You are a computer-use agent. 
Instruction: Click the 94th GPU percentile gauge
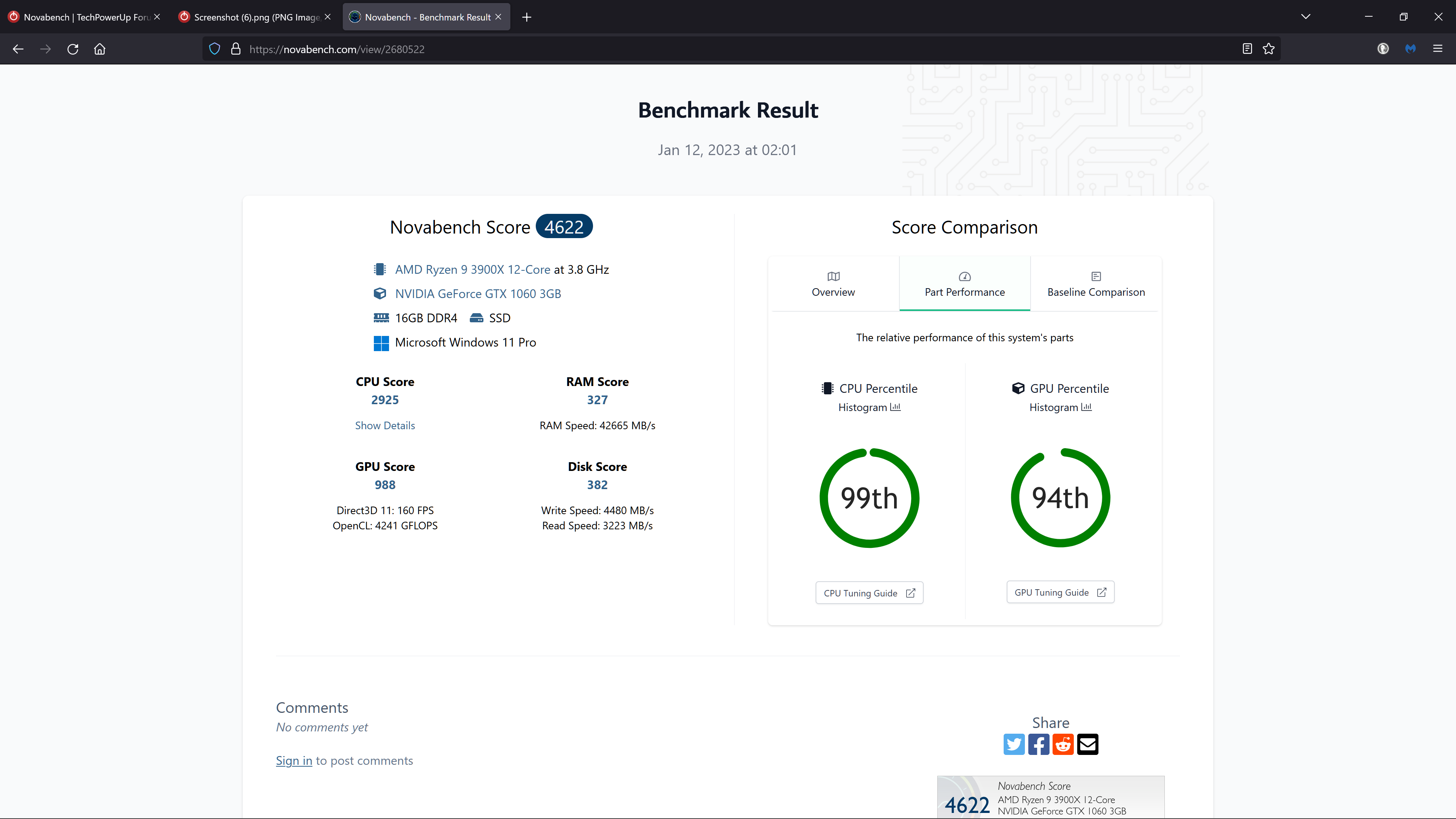coord(1061,498)
